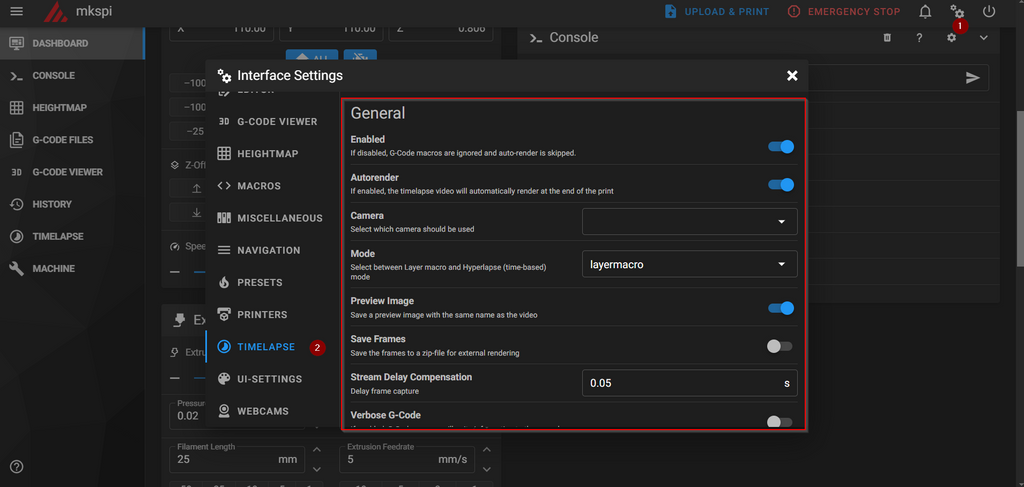Toggle the Preview Image switch
Image resolution: width=1024 pixels, height=487 pixels.
point(781,308)
